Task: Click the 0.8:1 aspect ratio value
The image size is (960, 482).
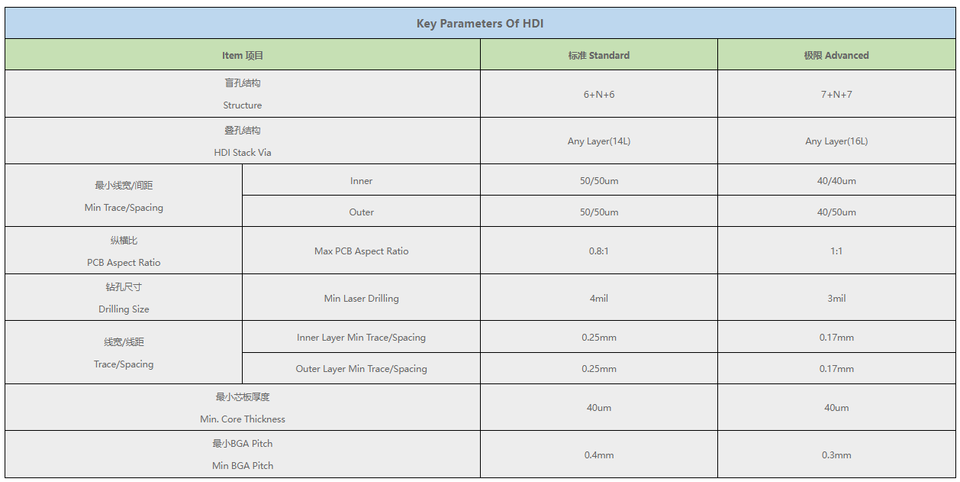Action: (x=598, y=251)
